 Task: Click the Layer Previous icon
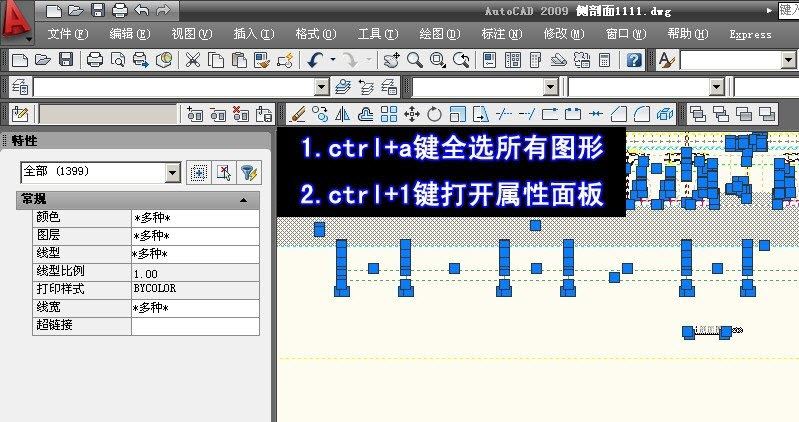tap(366, 87)
